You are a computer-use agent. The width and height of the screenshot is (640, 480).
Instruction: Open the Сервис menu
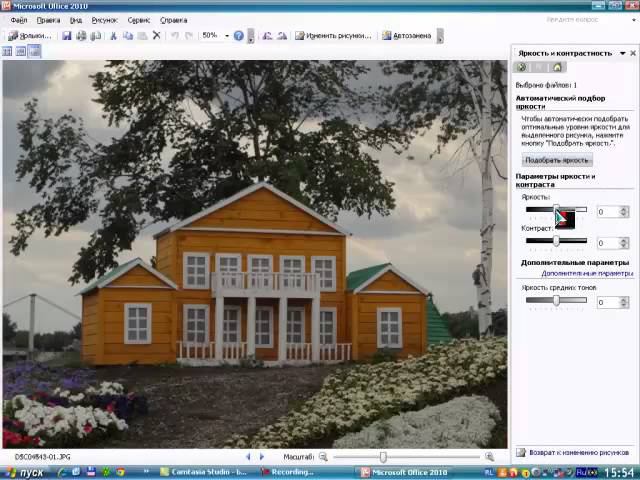pos(139,20)
